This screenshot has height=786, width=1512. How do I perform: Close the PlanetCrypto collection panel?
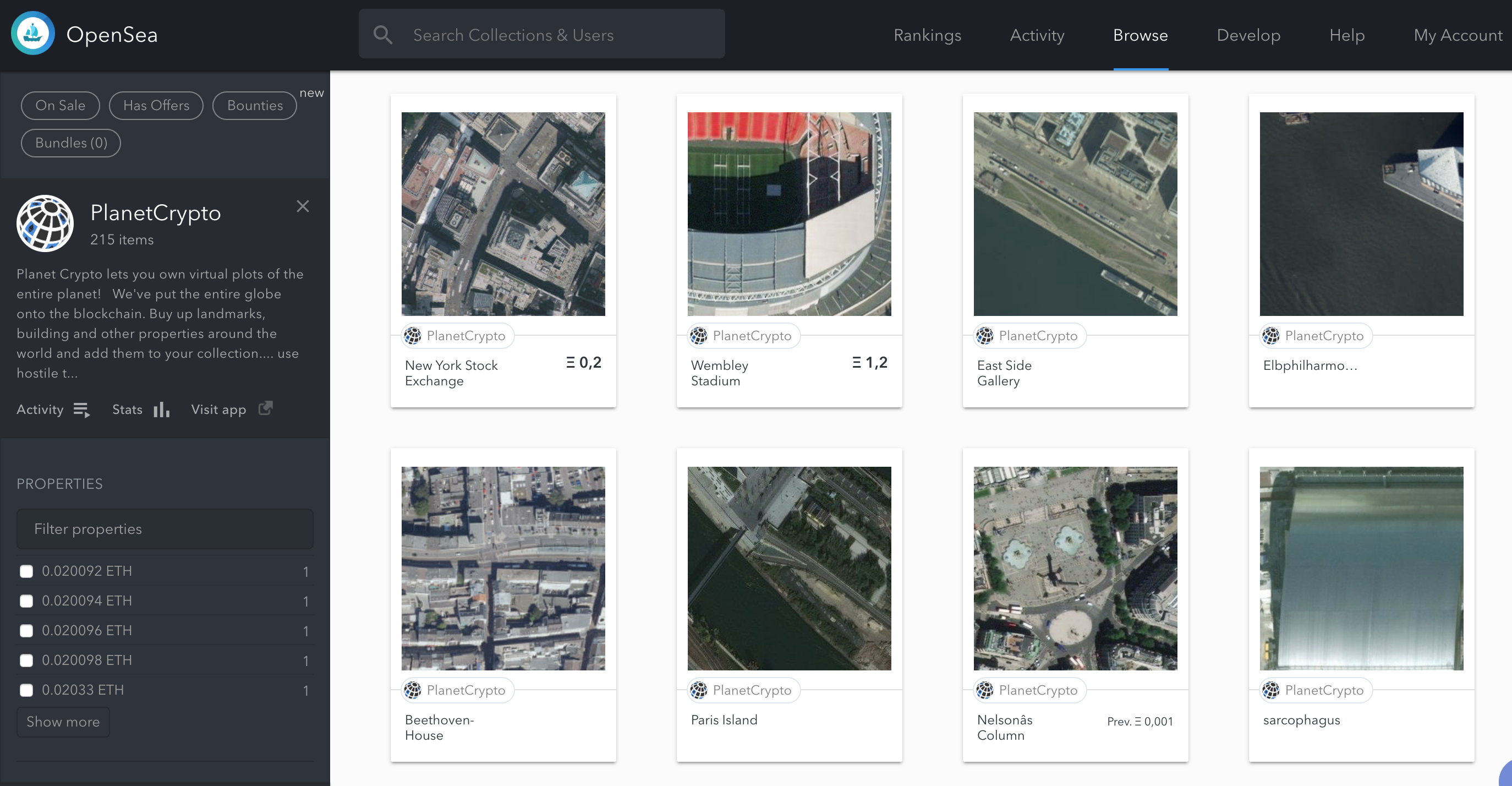302,206
